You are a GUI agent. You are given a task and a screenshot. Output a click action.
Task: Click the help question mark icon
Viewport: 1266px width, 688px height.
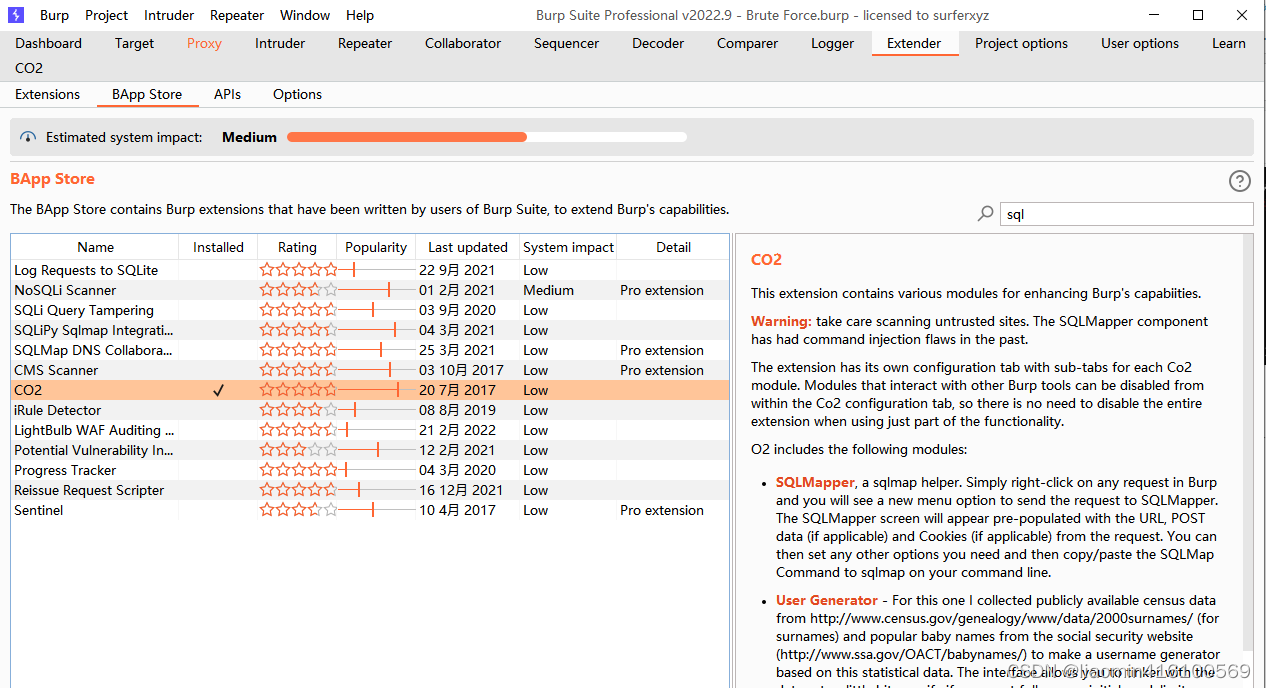tap(1239, 181)
